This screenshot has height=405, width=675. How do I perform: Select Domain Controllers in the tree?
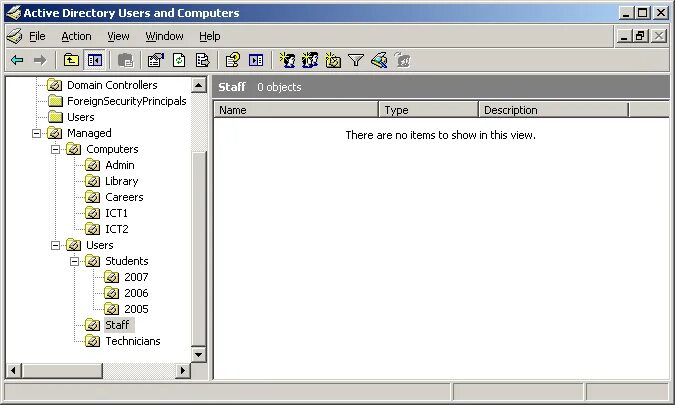click(x=112, y=85)
